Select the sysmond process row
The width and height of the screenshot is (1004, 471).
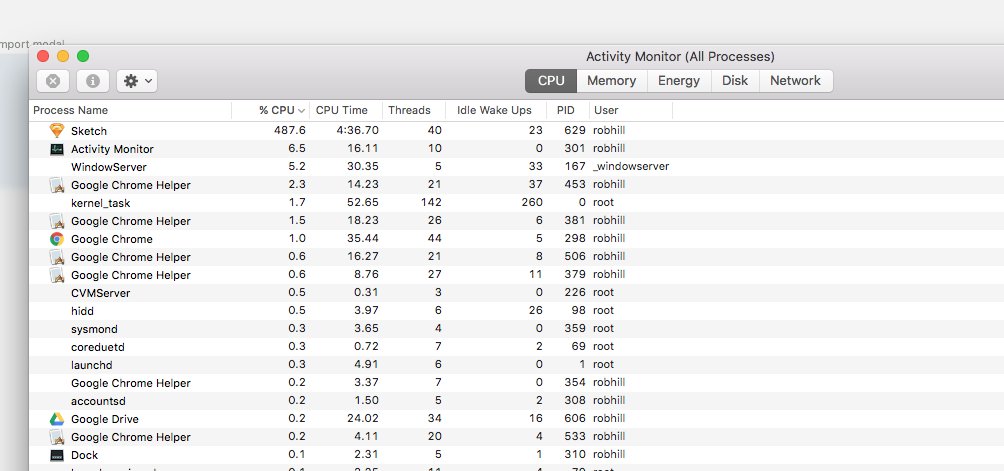click(516, 329)
